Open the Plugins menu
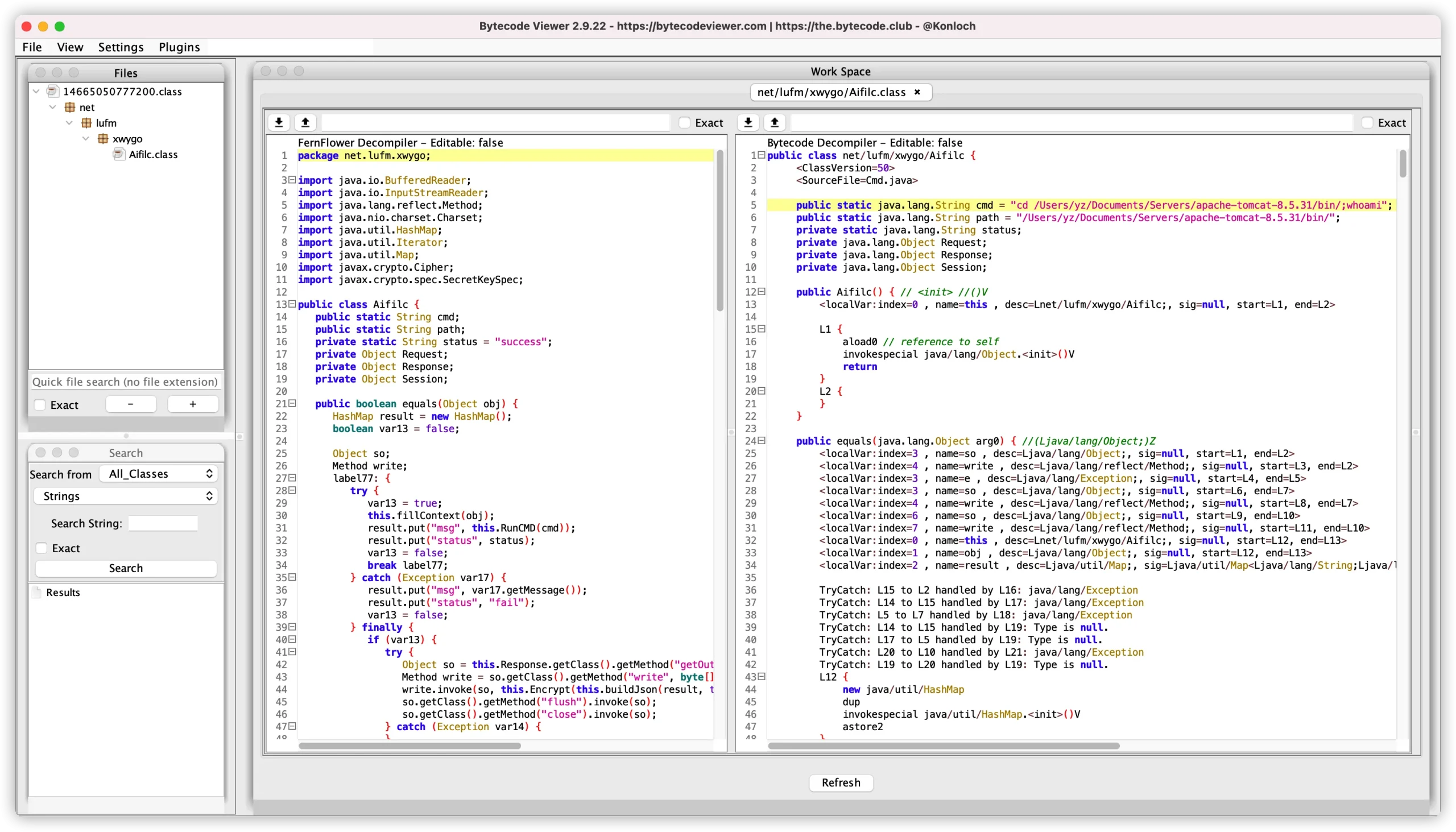 click(179, 47)
